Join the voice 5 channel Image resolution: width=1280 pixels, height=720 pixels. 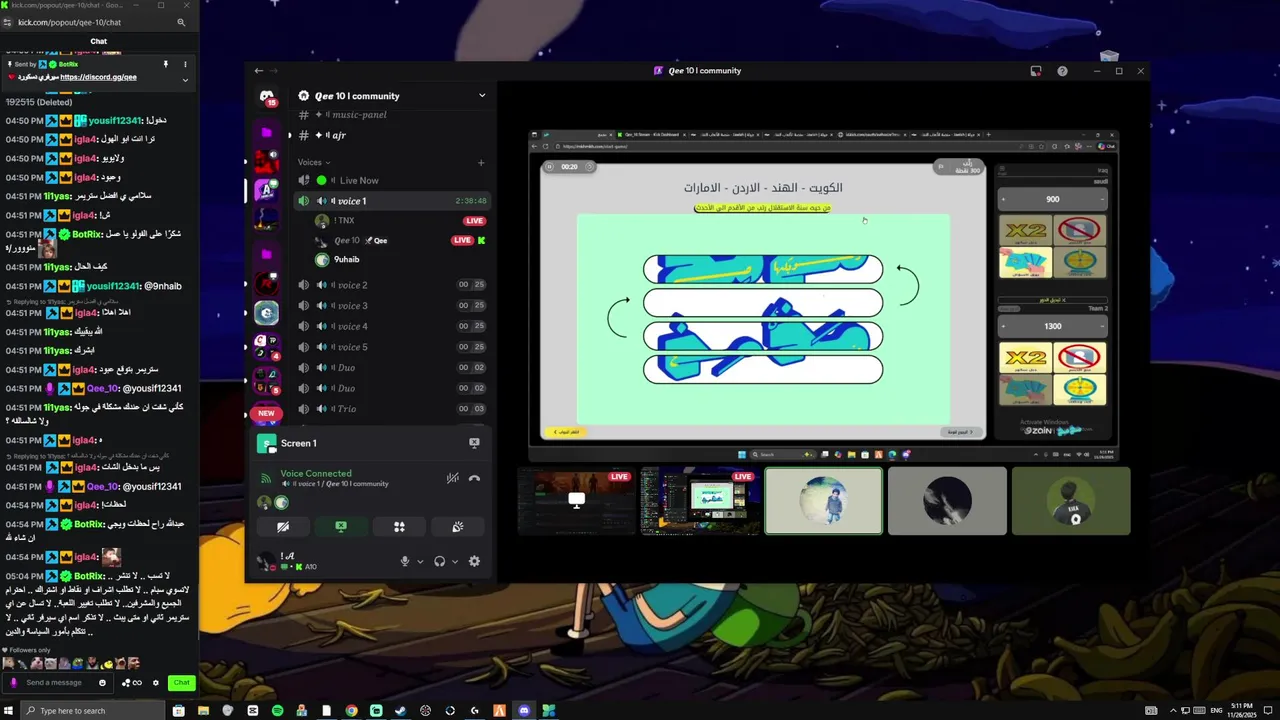click(392, 347)
